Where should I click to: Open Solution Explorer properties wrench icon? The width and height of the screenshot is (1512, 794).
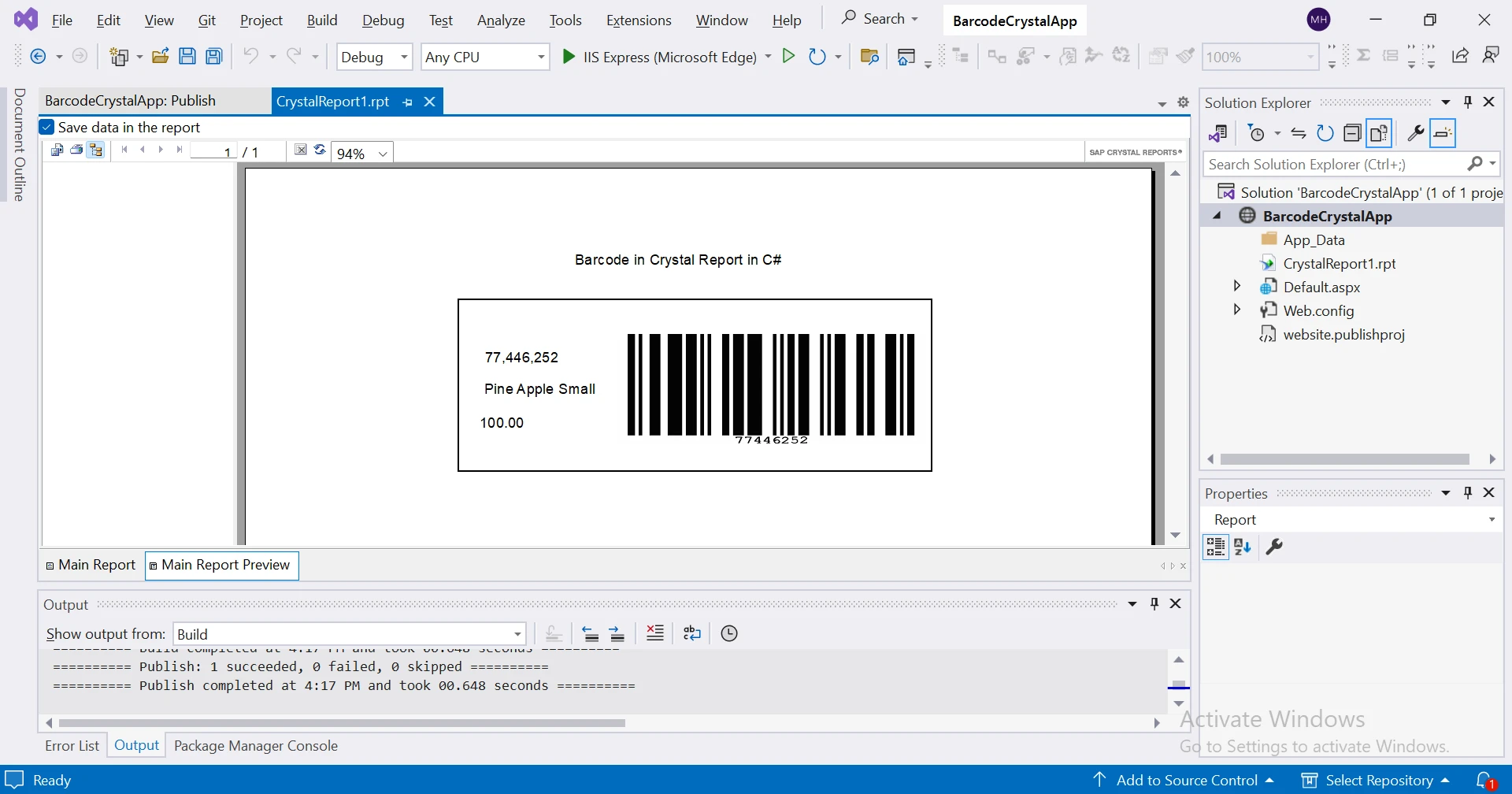pyautogui.click(x=1415, y=133)
